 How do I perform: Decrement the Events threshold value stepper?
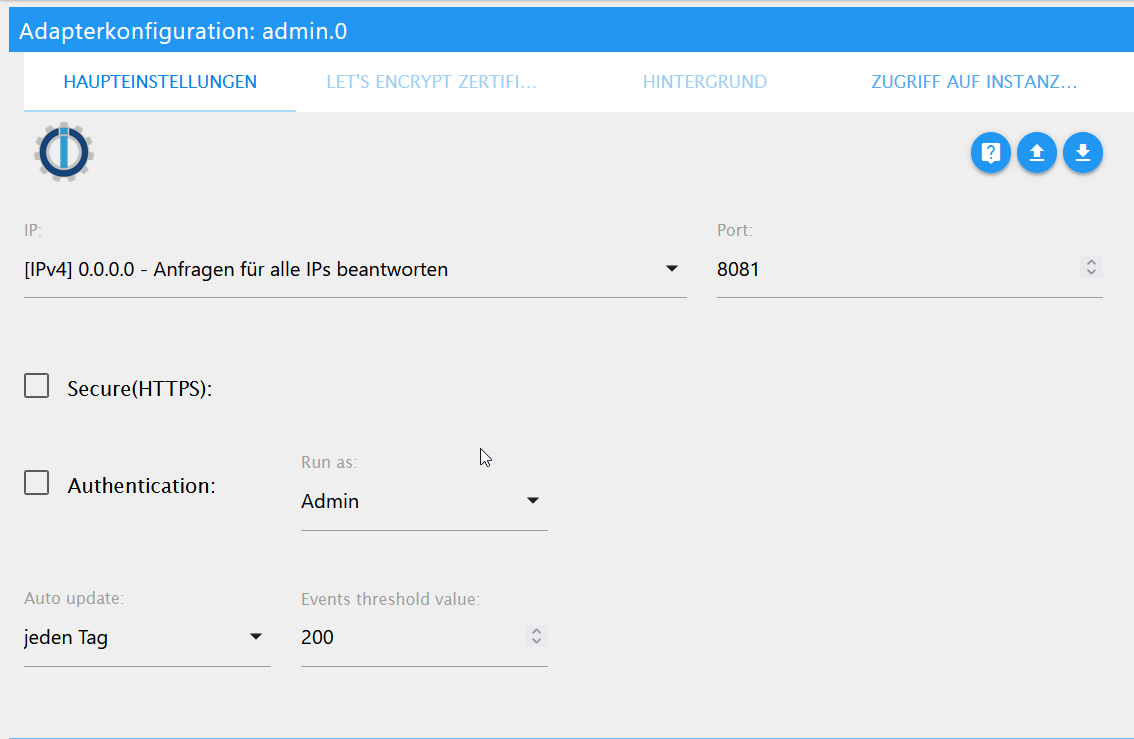point(537,641)
